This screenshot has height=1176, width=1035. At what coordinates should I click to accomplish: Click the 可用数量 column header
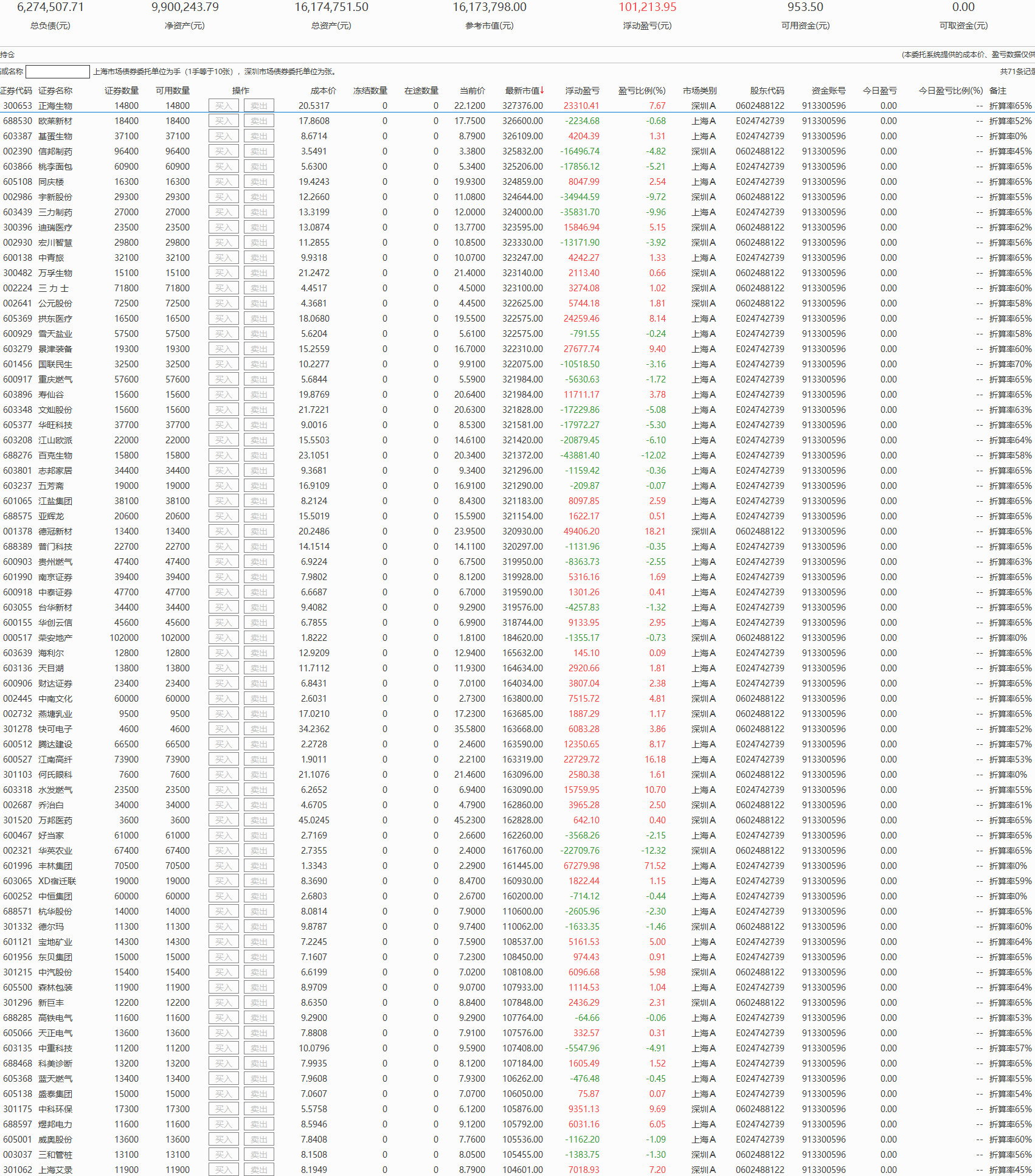click(173, 91)
